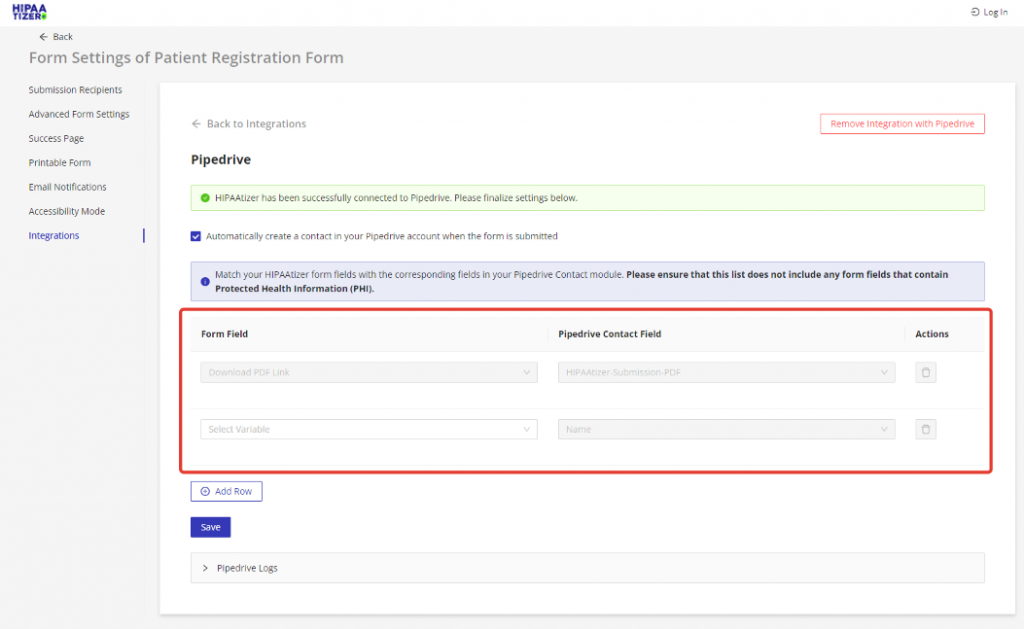1024x629 pixels.
Task: Open Success Page settings
Action: click(x=56, y=138)
